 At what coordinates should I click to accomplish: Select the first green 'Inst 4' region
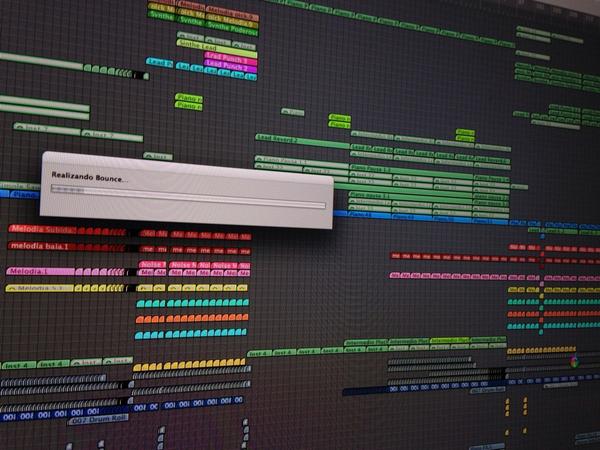point(19,365)
